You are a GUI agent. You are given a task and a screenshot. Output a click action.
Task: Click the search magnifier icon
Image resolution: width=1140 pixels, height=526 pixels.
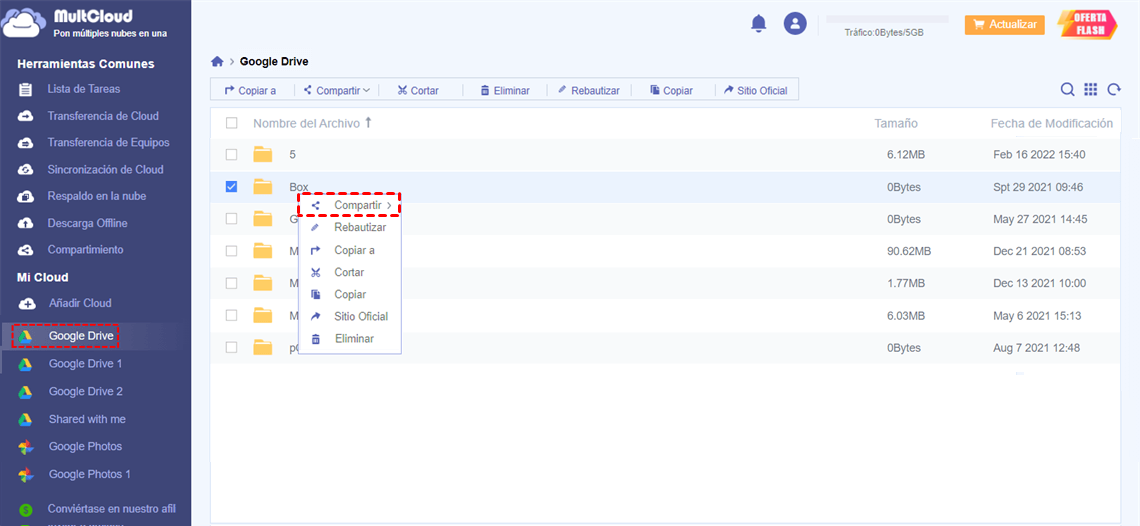1067,89
